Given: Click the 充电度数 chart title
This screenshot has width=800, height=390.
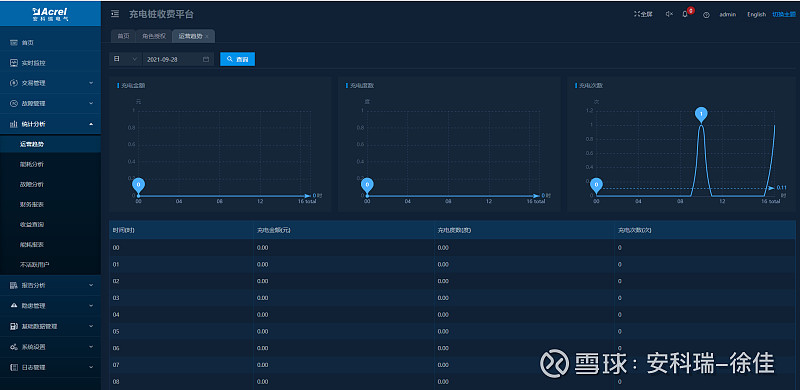Looking at the screenshot, I should pos(362,85).
